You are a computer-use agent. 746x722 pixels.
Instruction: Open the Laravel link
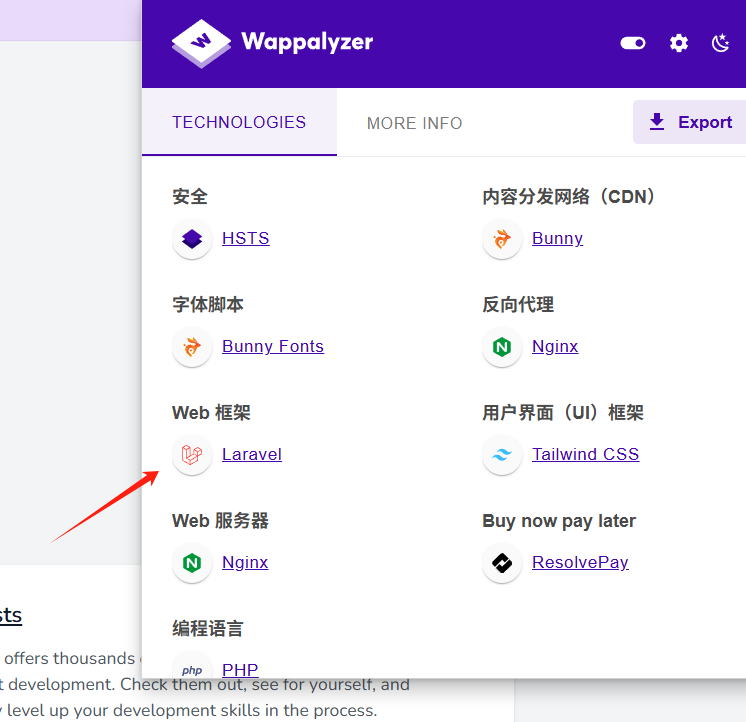coord(252,454)
